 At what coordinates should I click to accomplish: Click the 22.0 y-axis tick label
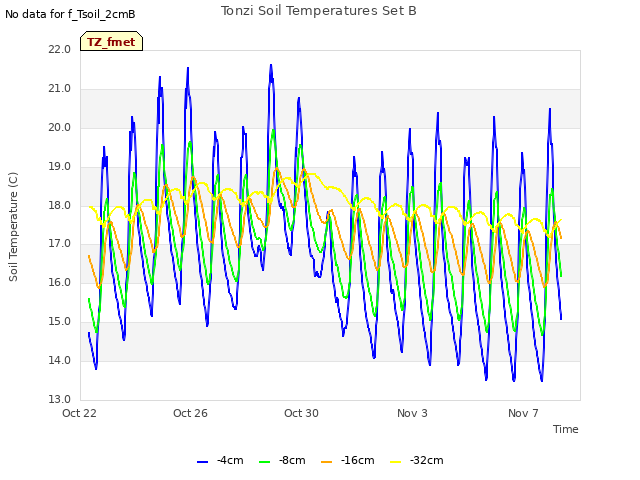click(60, 49)
